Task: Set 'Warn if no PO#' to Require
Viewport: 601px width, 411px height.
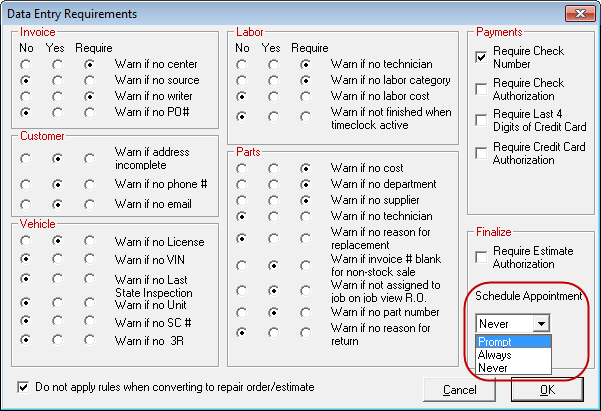Action: (x=91, y=113)
